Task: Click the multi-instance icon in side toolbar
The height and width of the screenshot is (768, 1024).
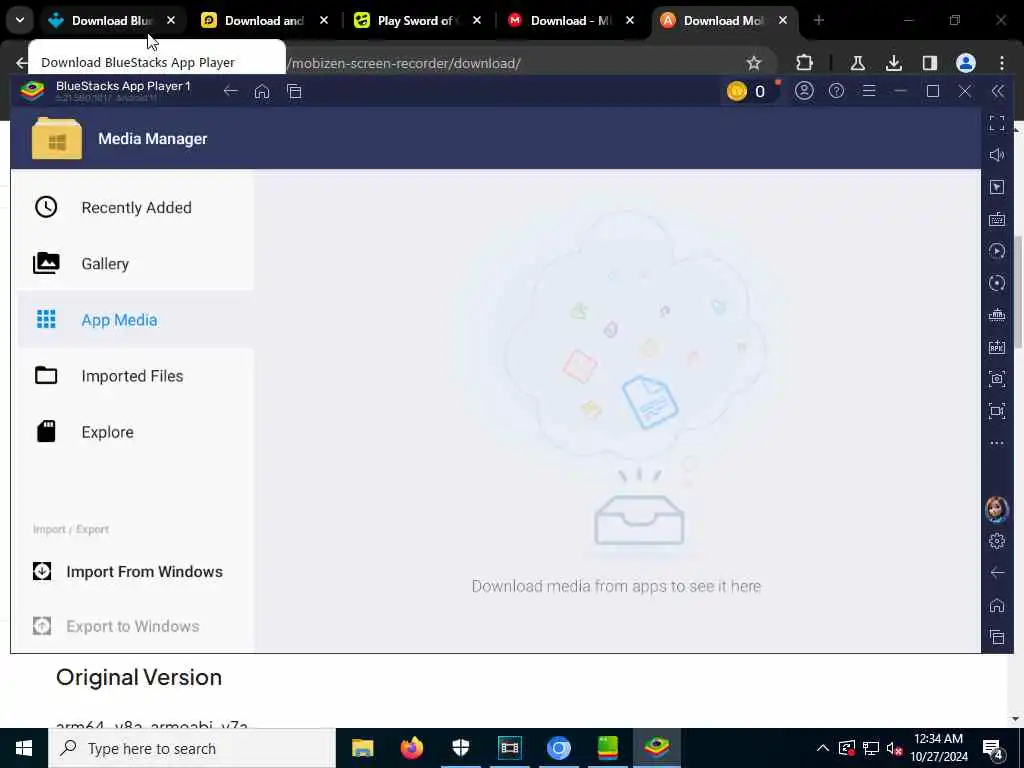Action: click(997, 315)
